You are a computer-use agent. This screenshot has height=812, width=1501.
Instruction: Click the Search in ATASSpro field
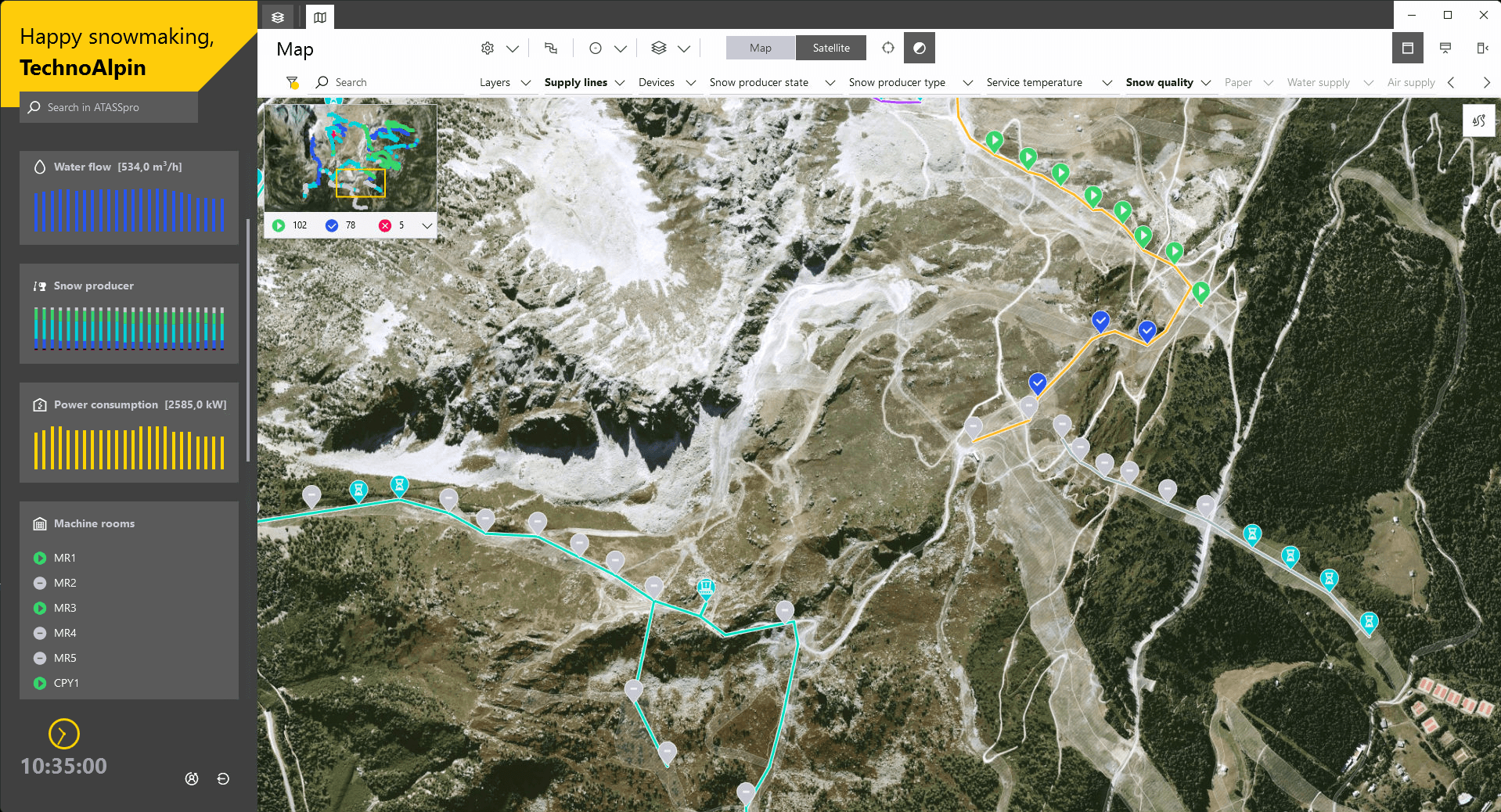click(110, 107)
